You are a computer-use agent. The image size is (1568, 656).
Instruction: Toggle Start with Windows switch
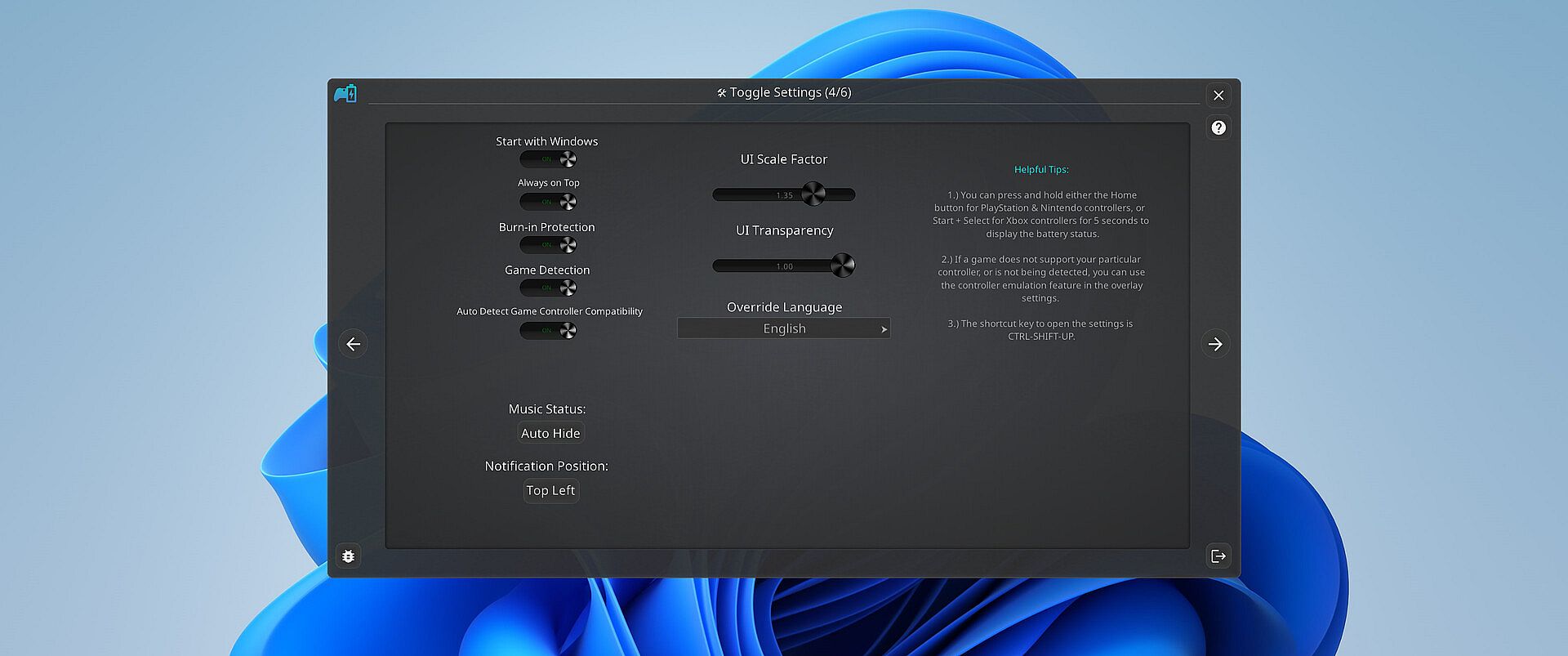point(548,159)
